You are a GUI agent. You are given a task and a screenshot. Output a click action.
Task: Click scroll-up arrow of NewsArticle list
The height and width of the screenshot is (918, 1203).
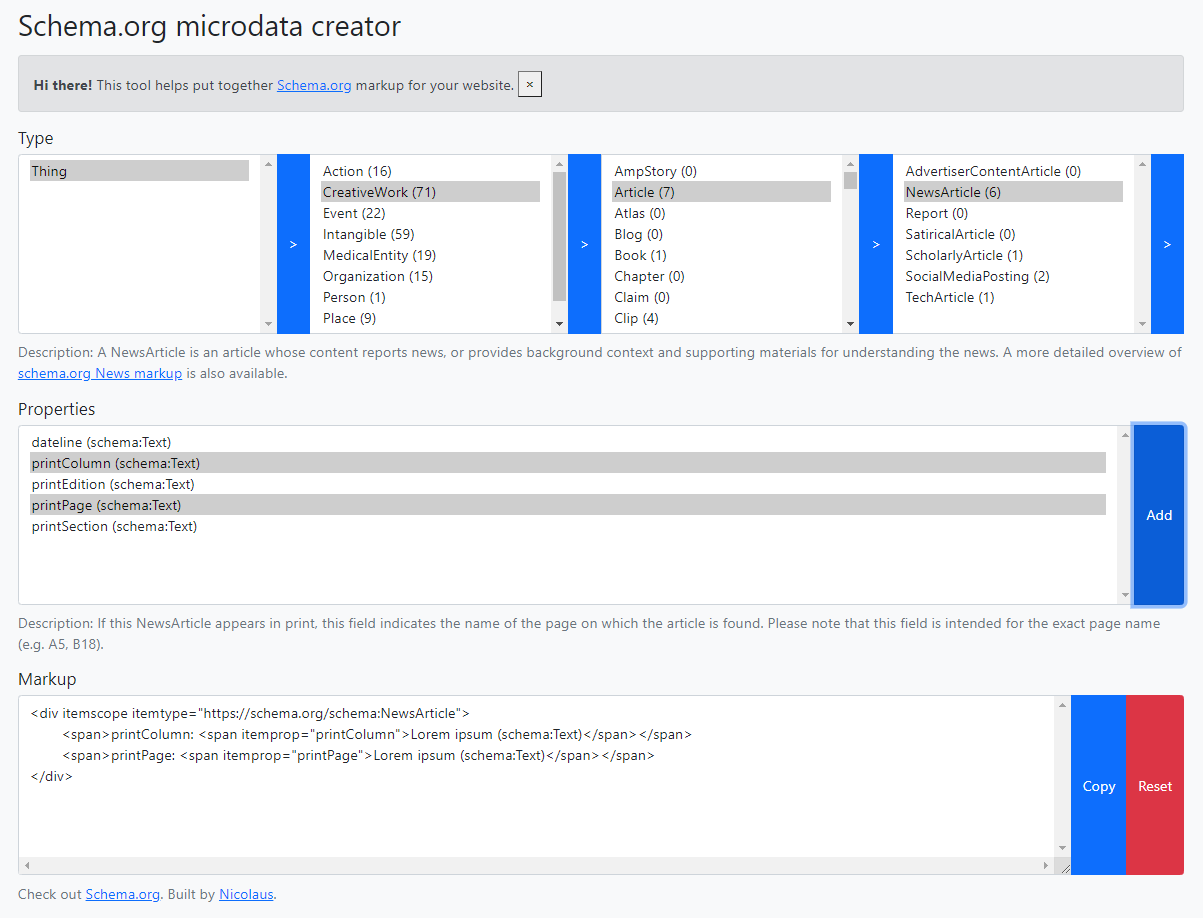pos(1142,164)
